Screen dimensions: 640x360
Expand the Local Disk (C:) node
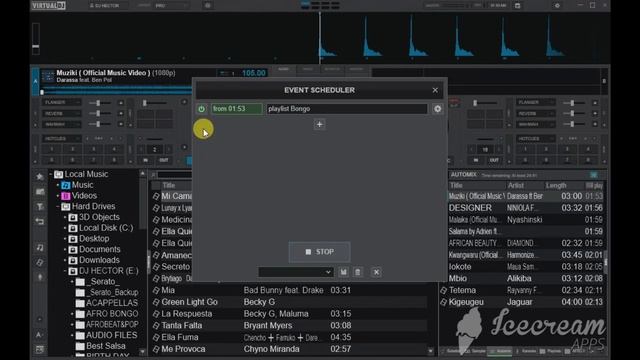[x=65, y=228]
